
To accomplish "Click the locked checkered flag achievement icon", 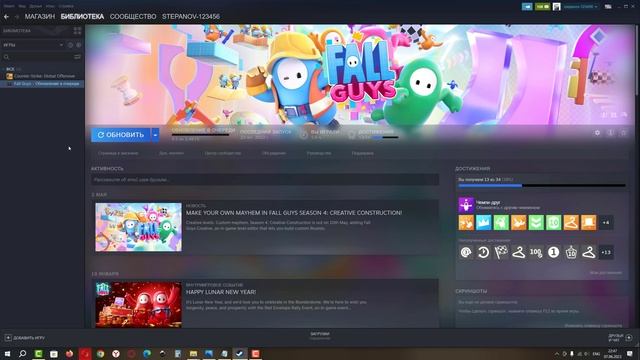I will (x=501, y=252).
